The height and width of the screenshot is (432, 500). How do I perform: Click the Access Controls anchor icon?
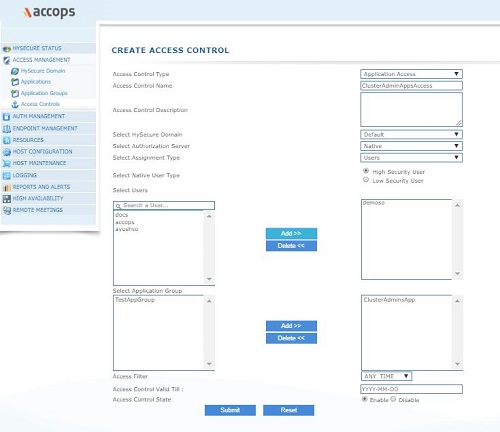point(15,104)
